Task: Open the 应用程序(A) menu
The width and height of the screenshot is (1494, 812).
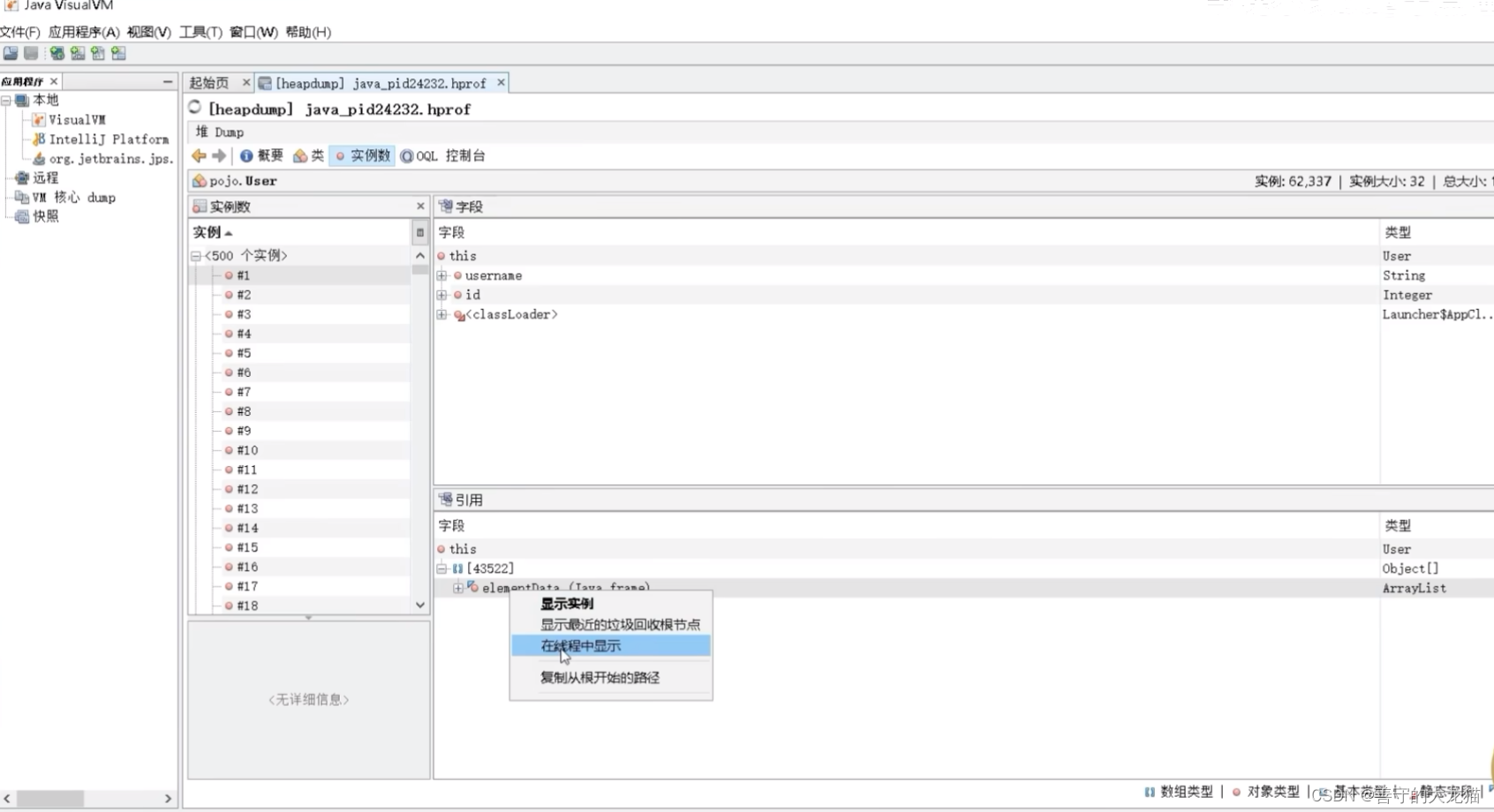Action: [x=84, y=32]
